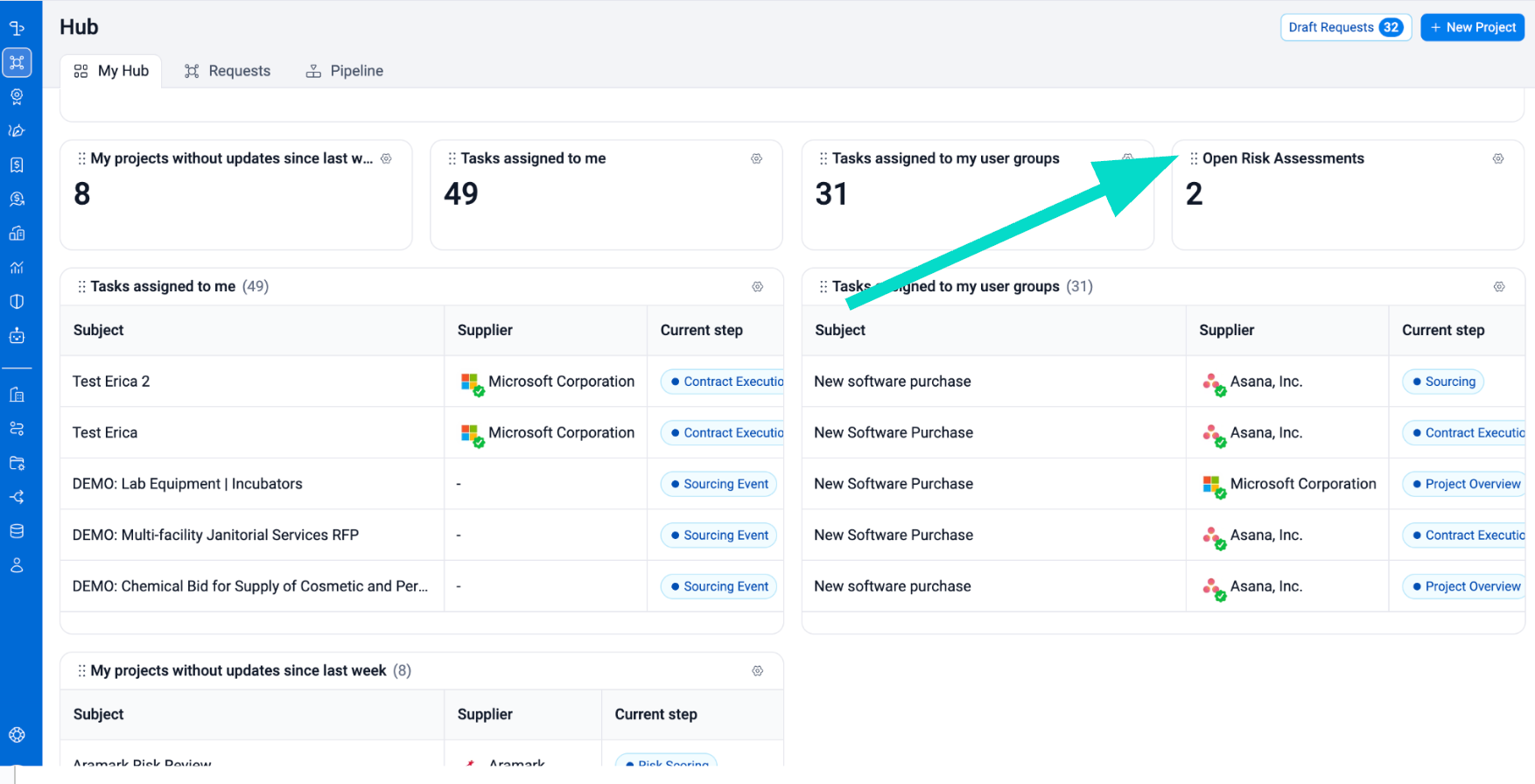Click the Open Risk Assessments drag handle
This screenshot has height=784, width=1535.
pyautogui.click(x=1194, y=158)
